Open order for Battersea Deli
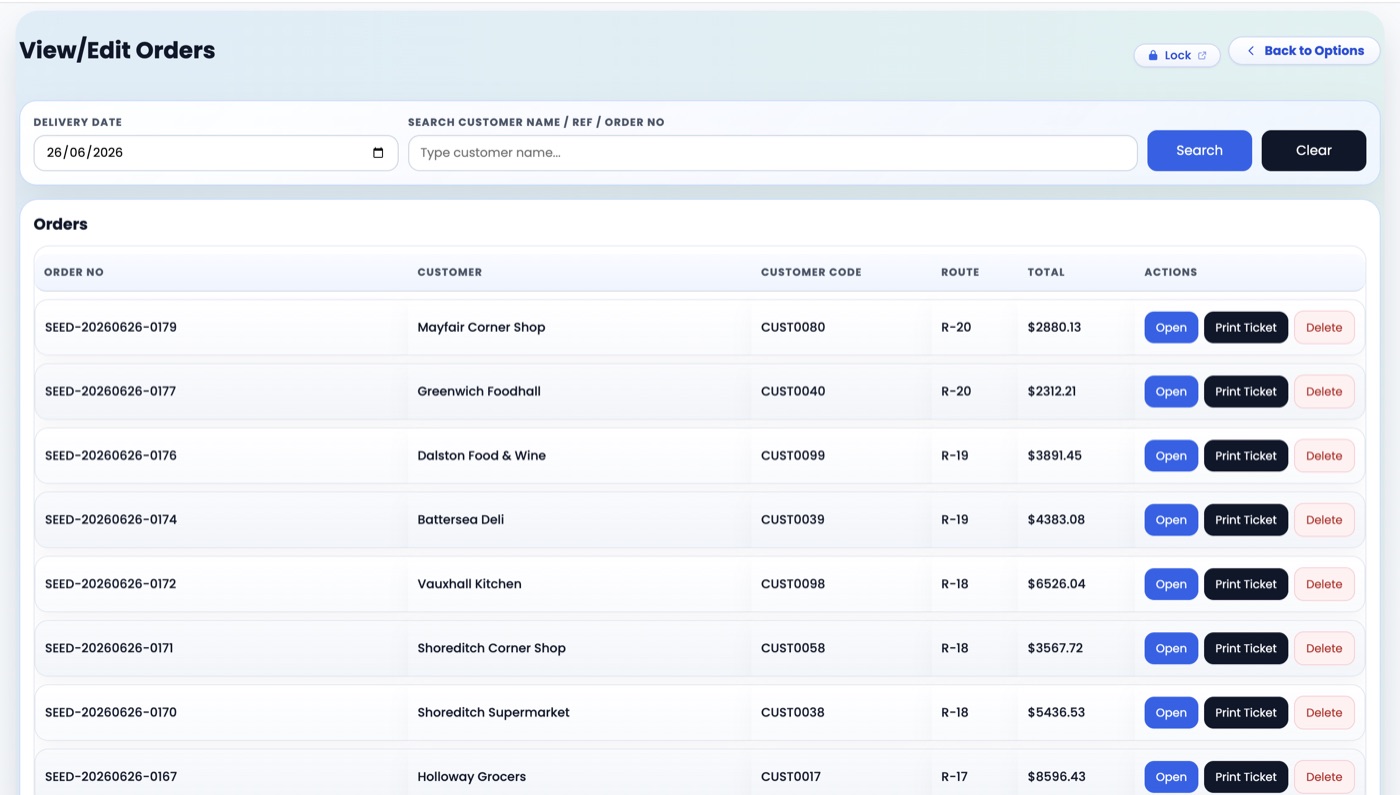 coord(1171,520)
